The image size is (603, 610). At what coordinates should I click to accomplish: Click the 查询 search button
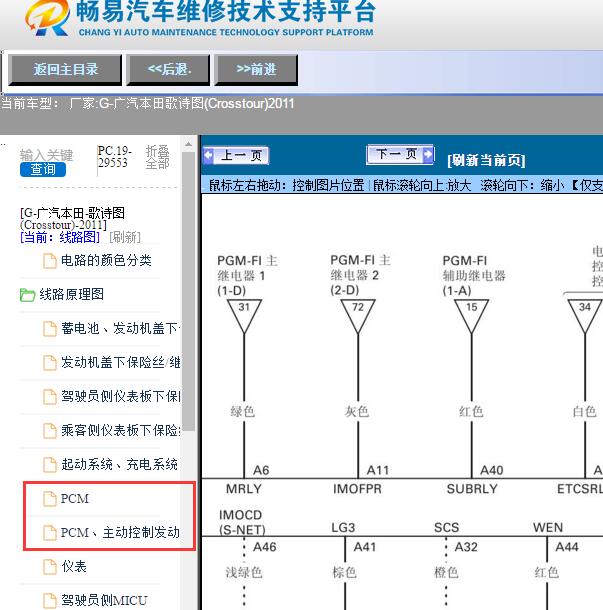(43, 169)
